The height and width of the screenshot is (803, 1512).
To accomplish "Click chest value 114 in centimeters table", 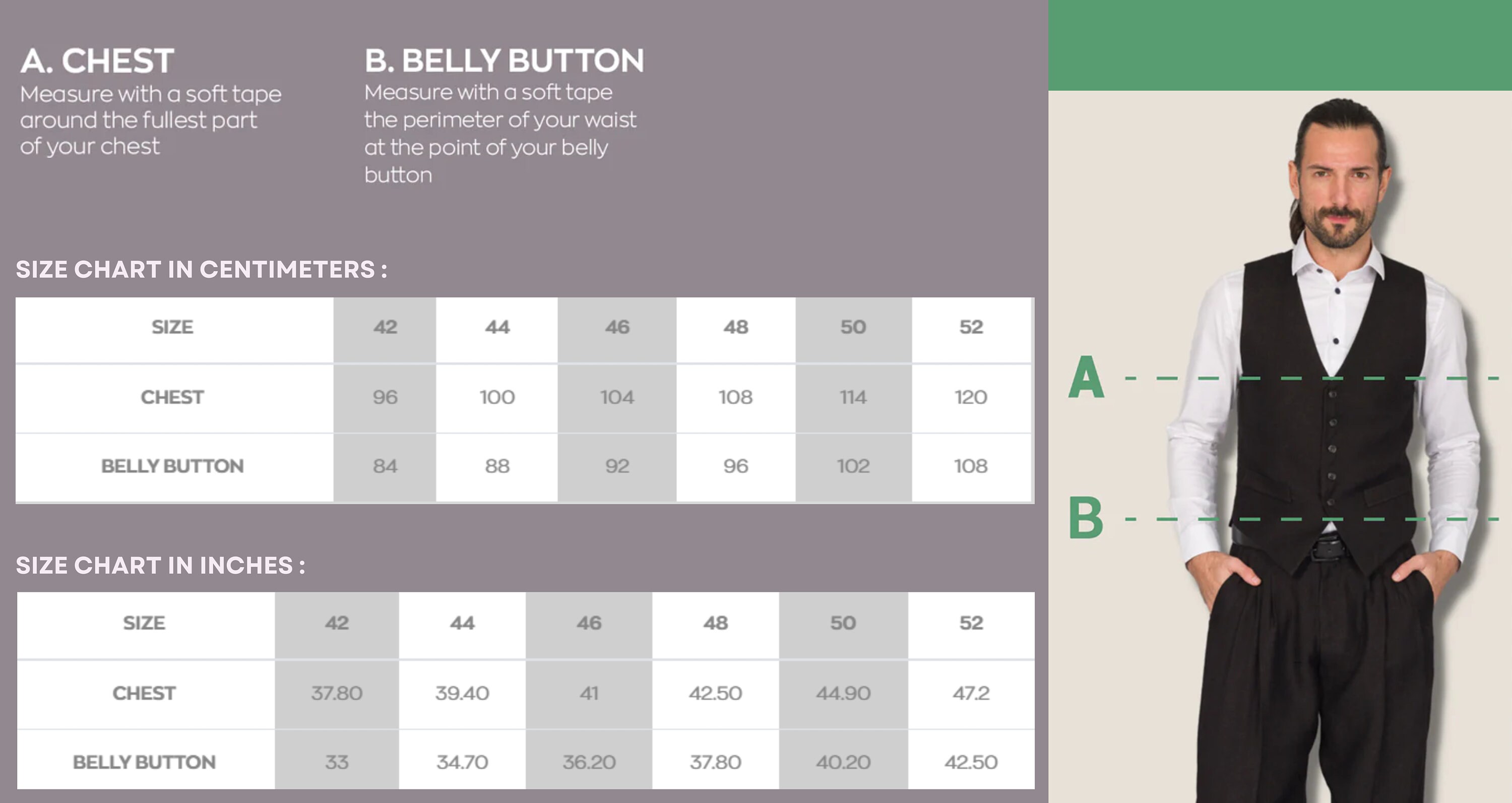I will [853, 397].
